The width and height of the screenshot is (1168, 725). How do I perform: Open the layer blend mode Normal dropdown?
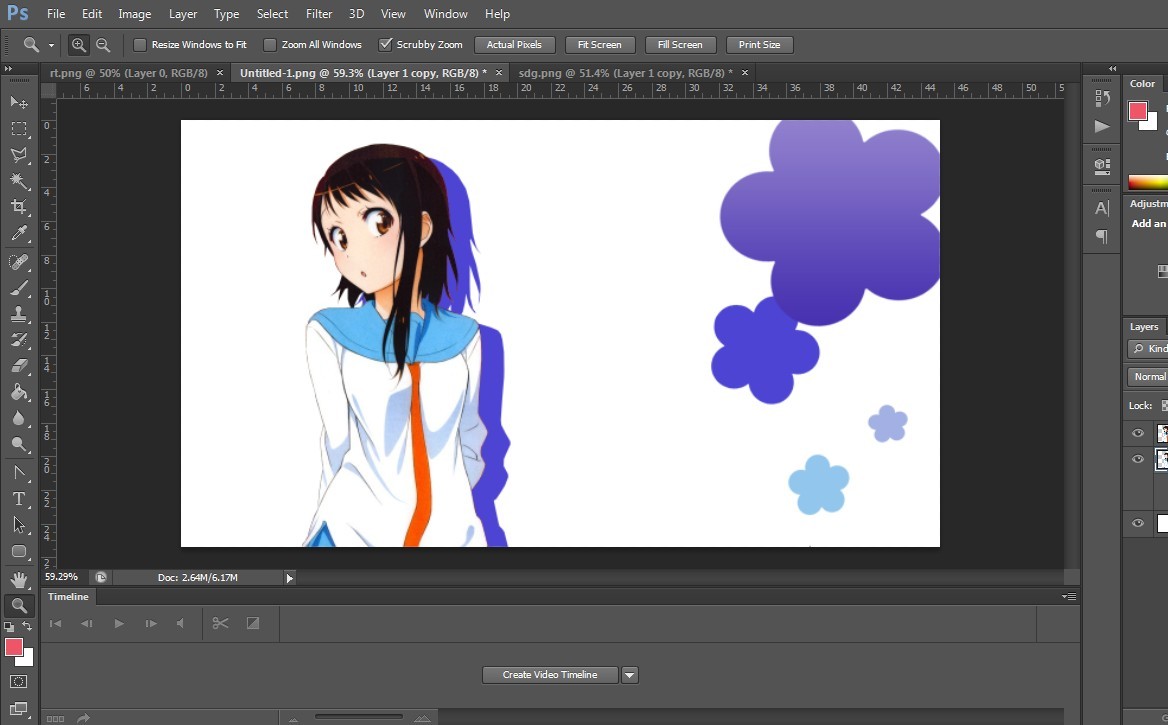[1149, 377]
